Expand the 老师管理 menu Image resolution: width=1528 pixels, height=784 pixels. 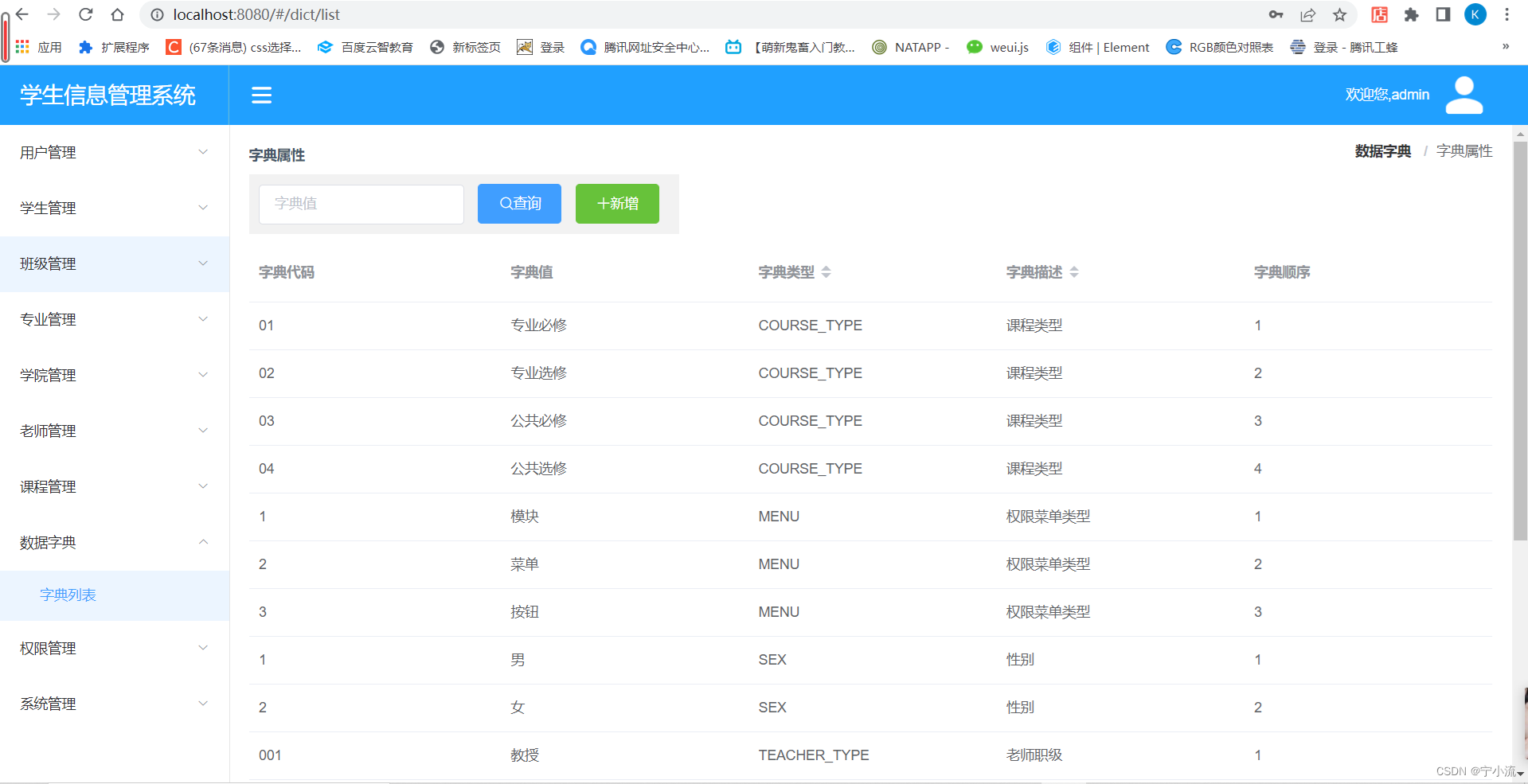pos(115,431)
